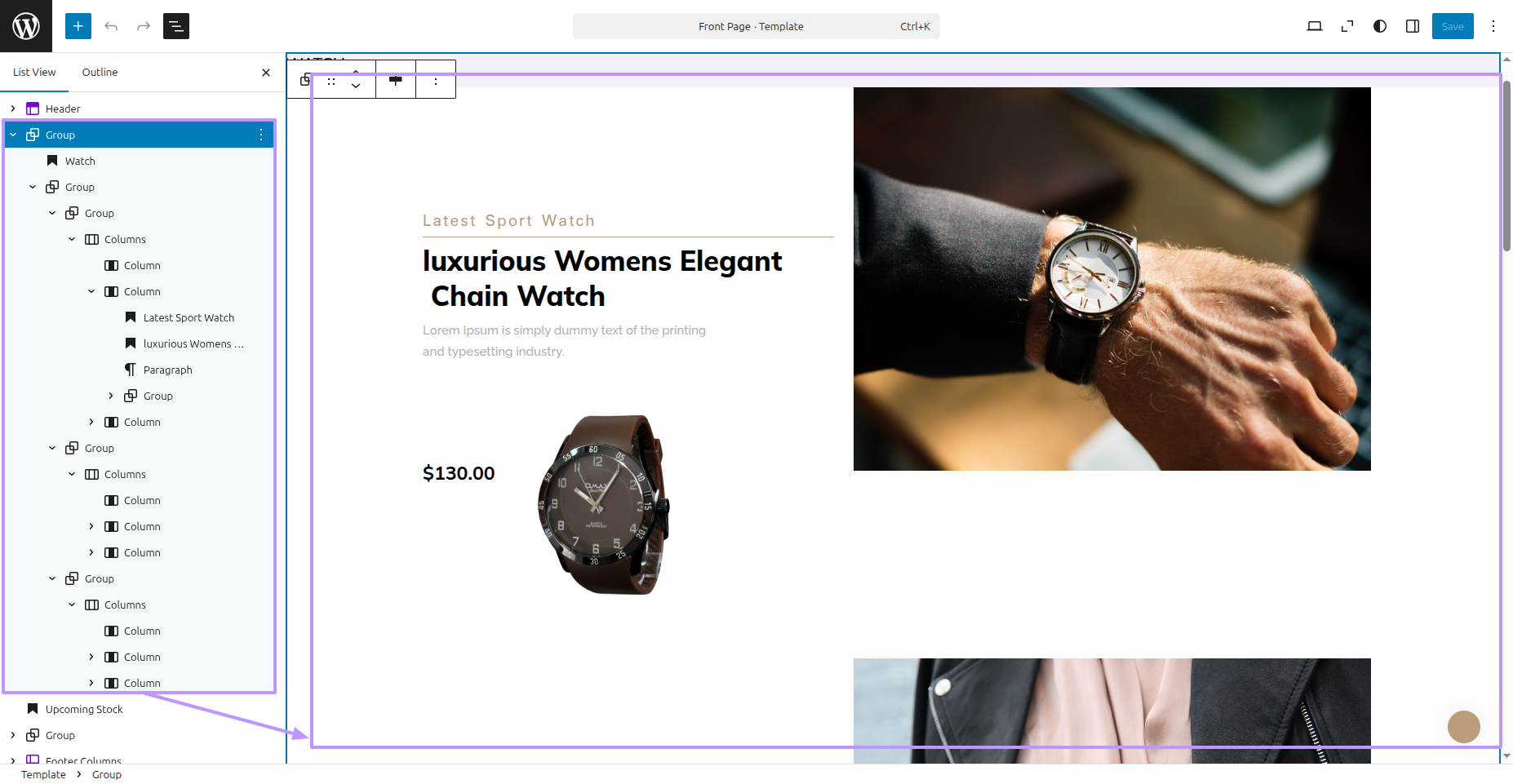Viewport: 1513px width, 784px height.
Task: Collapse the selected Group tree item
Action: [13, 135]
